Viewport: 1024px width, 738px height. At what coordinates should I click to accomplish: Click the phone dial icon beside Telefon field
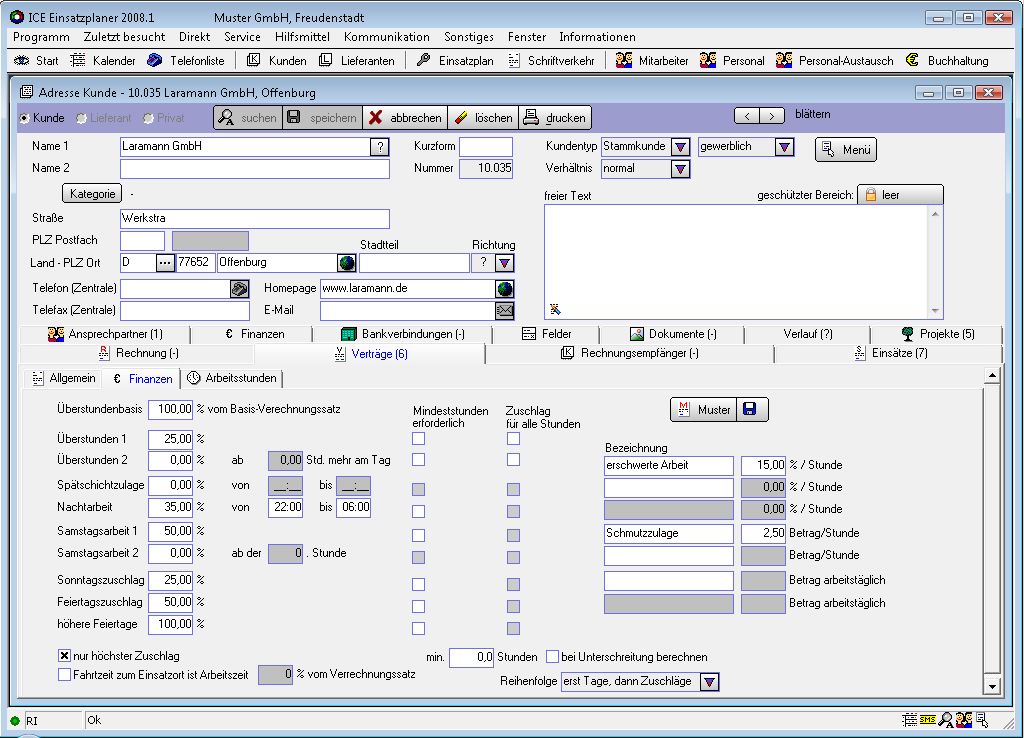239,289
